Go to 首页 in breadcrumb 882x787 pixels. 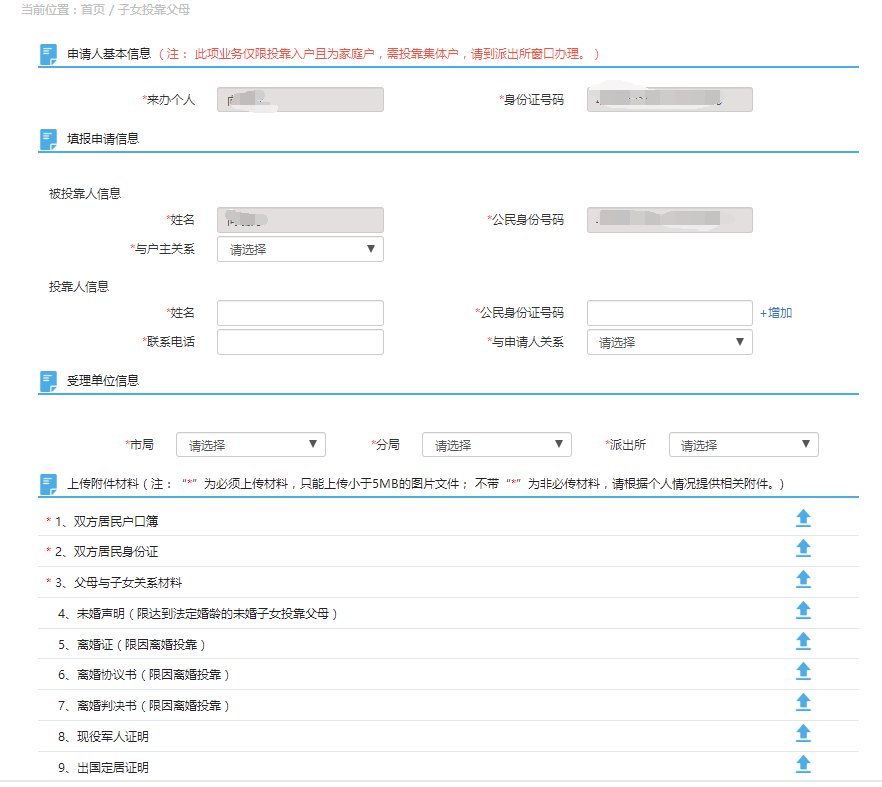click(x=93, y=10)
